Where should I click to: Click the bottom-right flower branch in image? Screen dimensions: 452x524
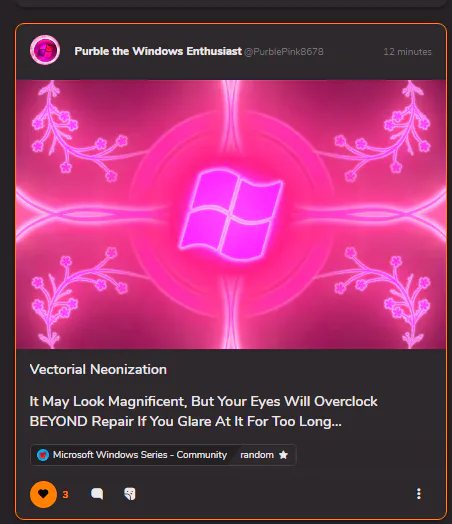coord(383,297)
